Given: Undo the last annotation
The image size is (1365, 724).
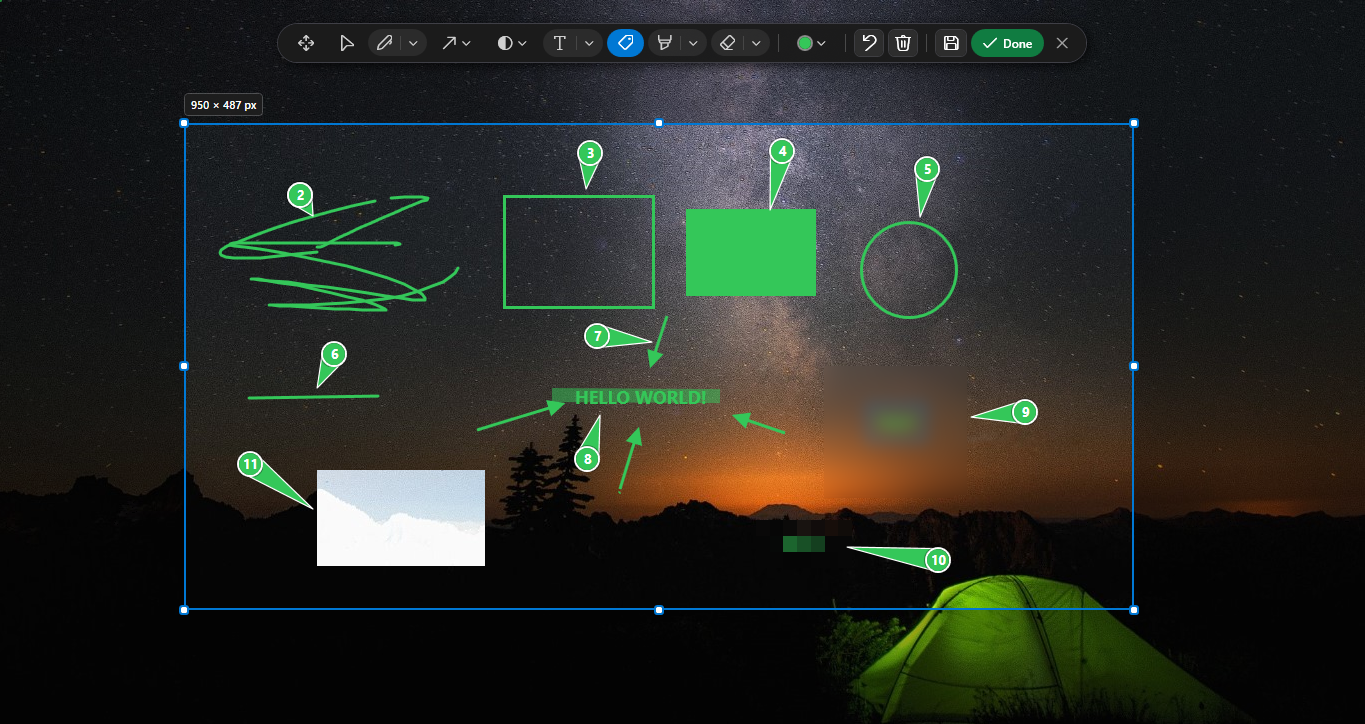Looking at the screenshot, I should coord(869,43).
